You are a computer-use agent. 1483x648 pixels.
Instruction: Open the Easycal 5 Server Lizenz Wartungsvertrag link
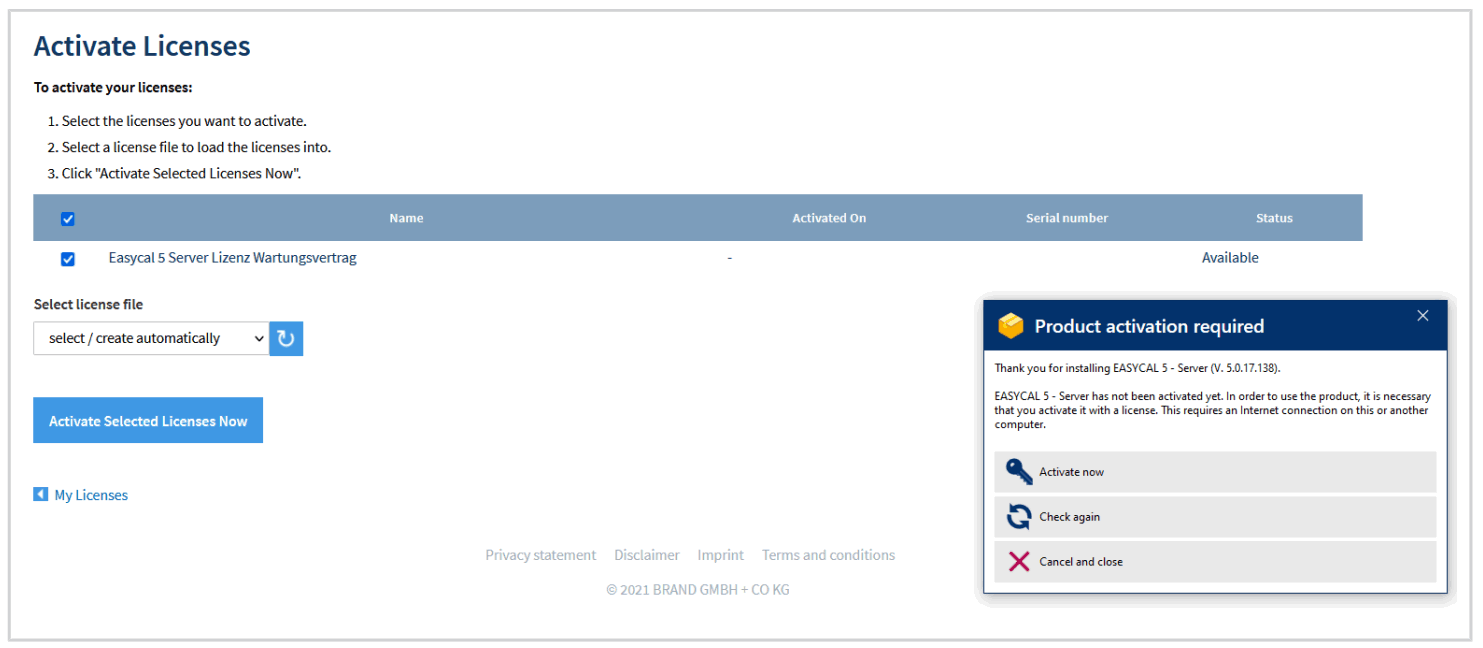232,257
